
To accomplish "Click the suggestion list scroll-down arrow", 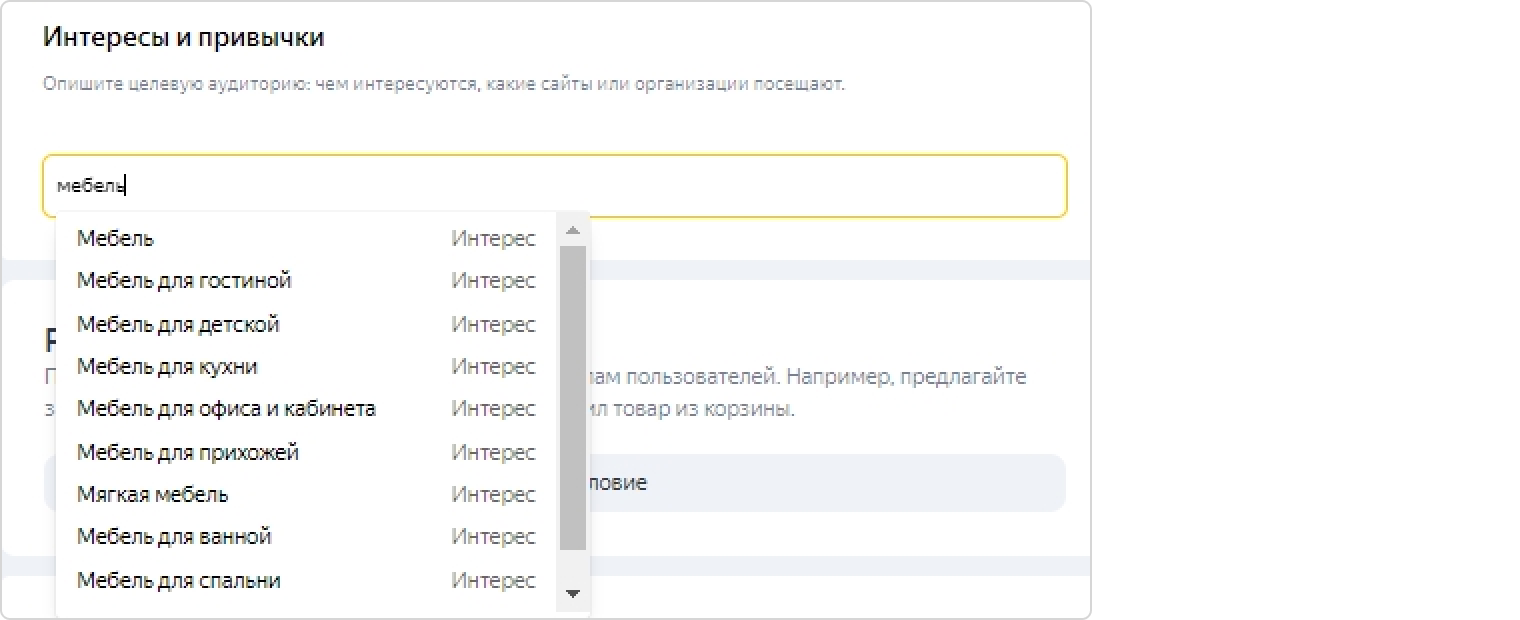I will coord(573,594).
